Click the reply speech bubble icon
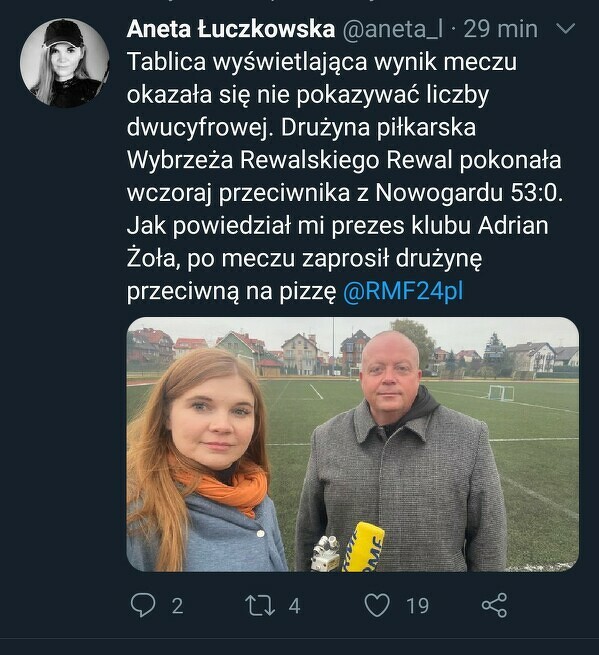Screen dimensions: 599x655 (x=143, y=605)
